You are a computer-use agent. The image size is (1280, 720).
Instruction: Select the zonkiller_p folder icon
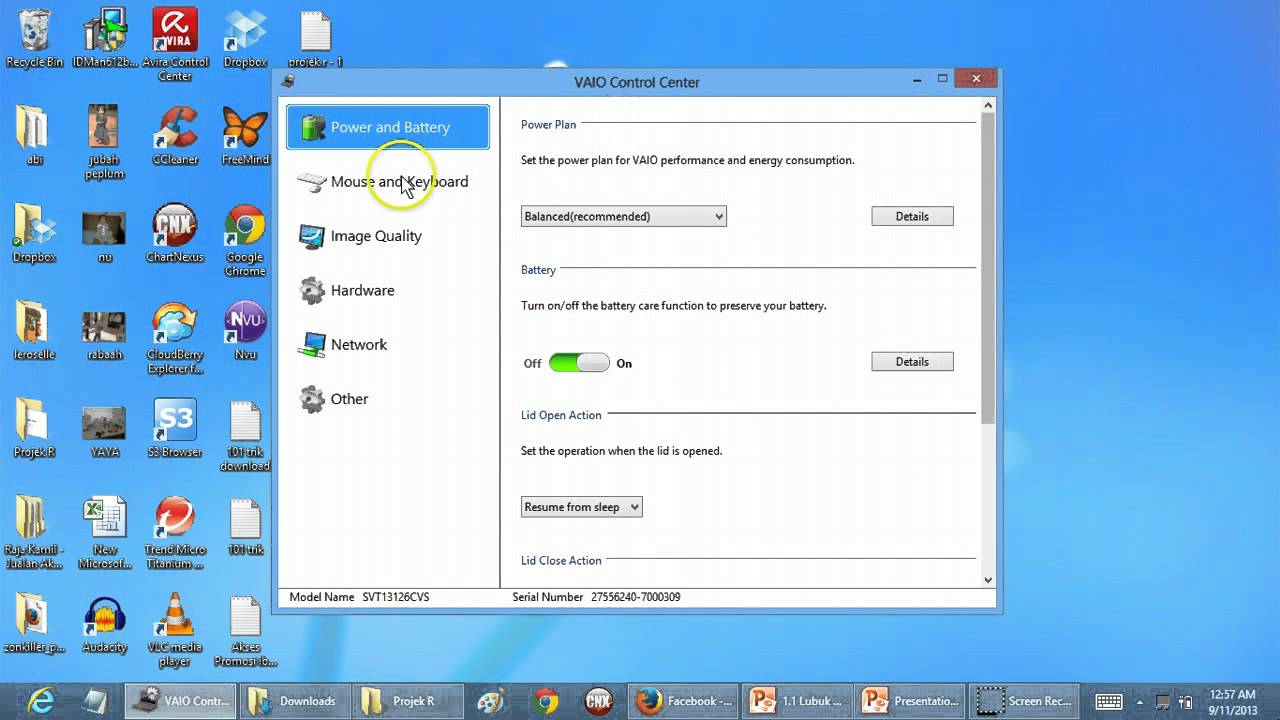34,622
